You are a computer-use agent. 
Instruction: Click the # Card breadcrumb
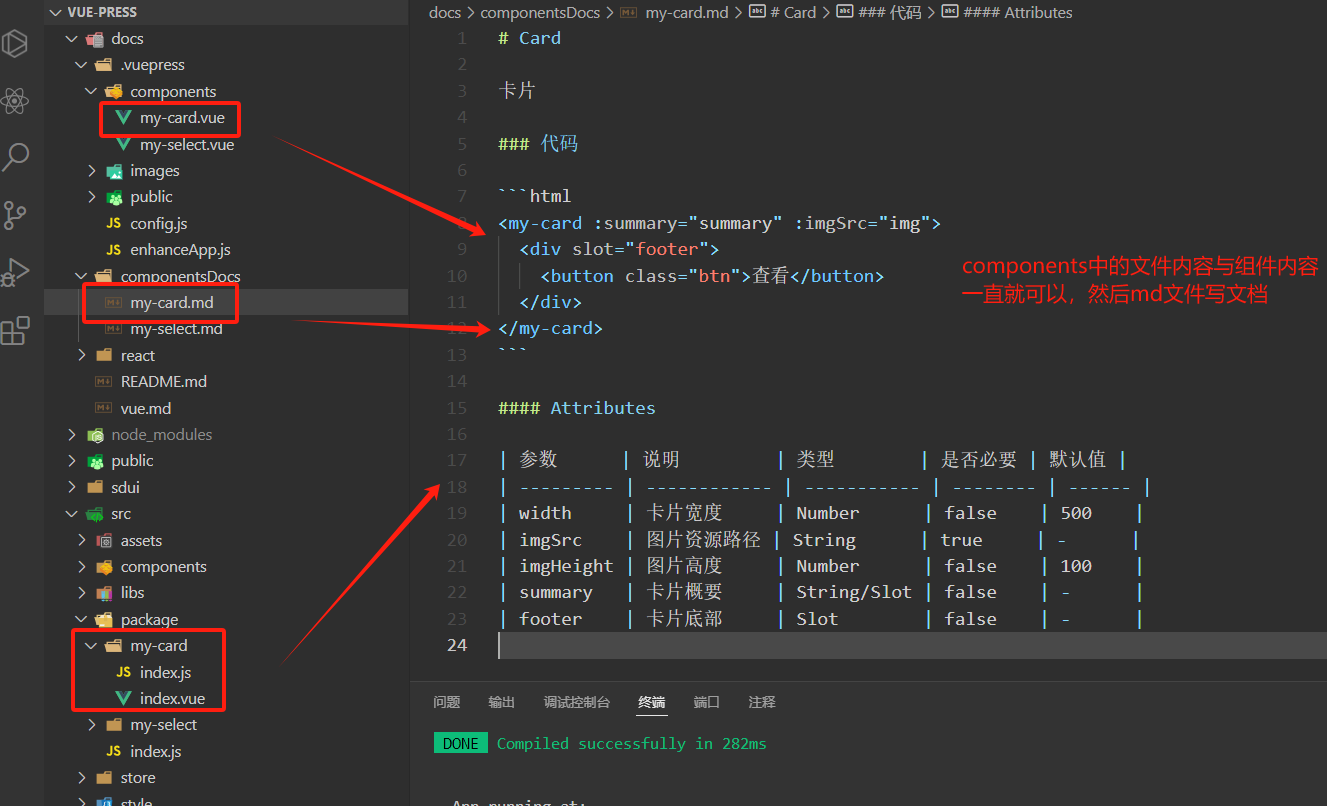coord(782,13)
